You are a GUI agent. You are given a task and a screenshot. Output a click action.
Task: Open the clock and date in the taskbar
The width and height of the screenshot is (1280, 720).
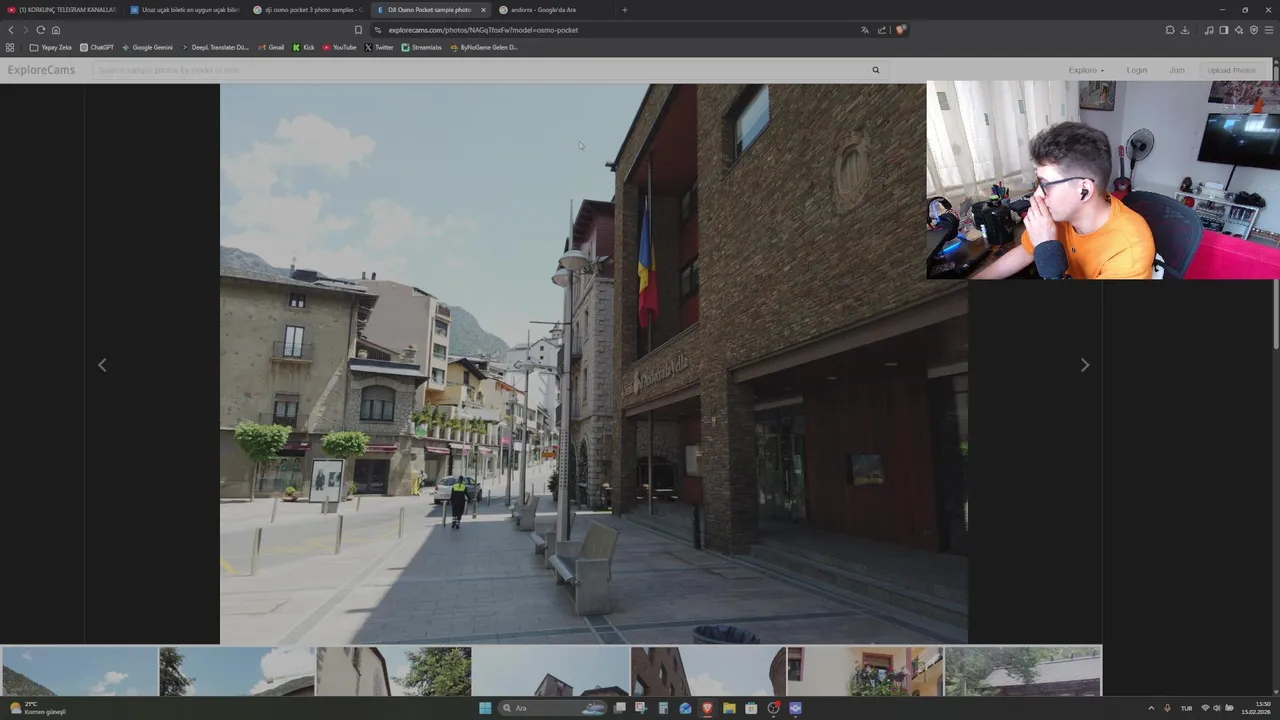[x=1256, y=708]
